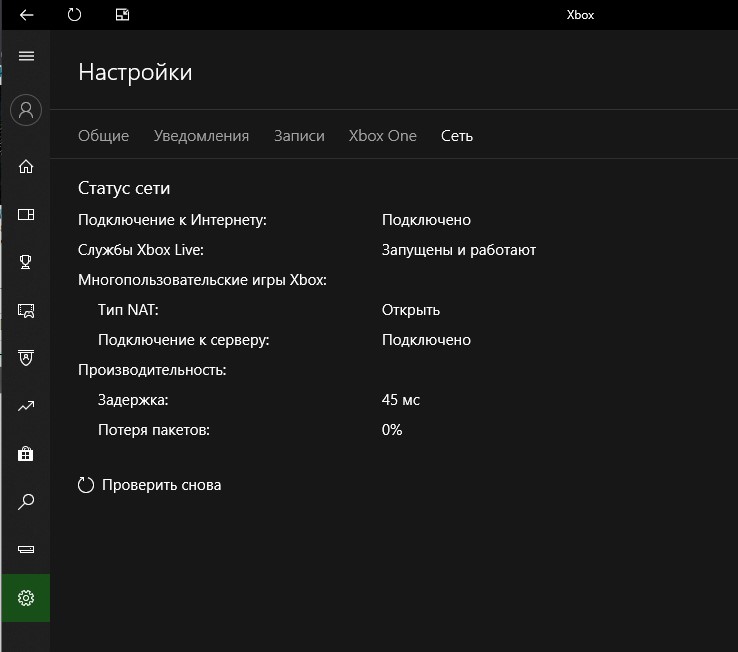Open the user profile avatar
738x652 pixels.
tap(26, 110)
